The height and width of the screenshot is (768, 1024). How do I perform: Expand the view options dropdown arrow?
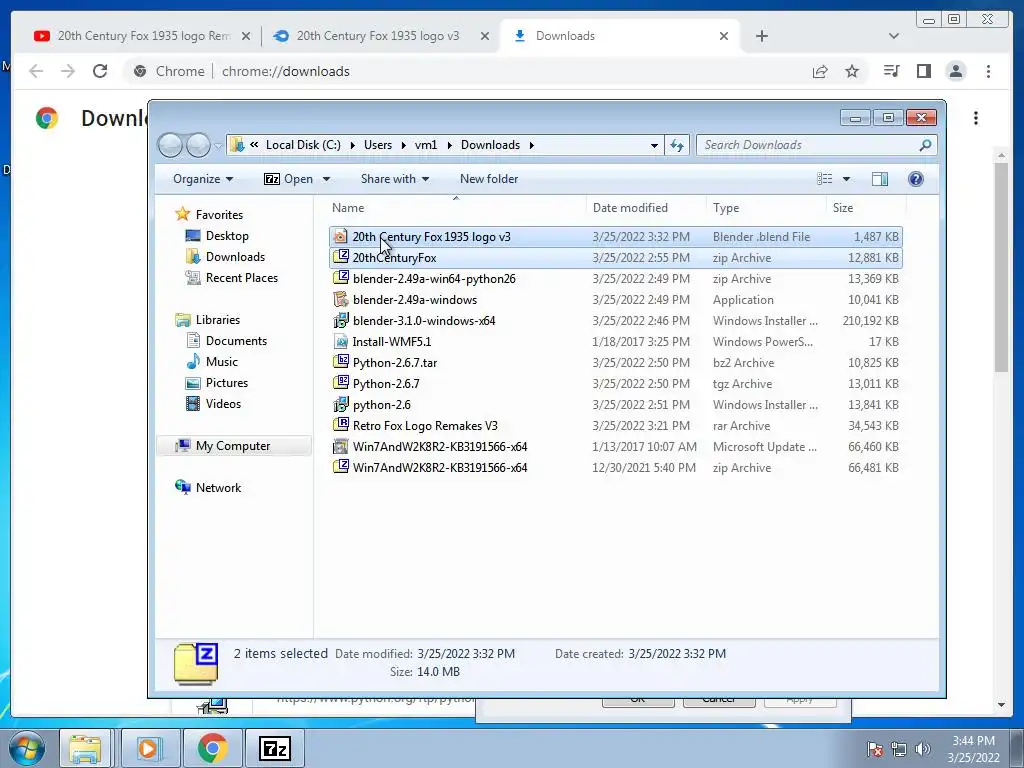click(x=846, y=179)
